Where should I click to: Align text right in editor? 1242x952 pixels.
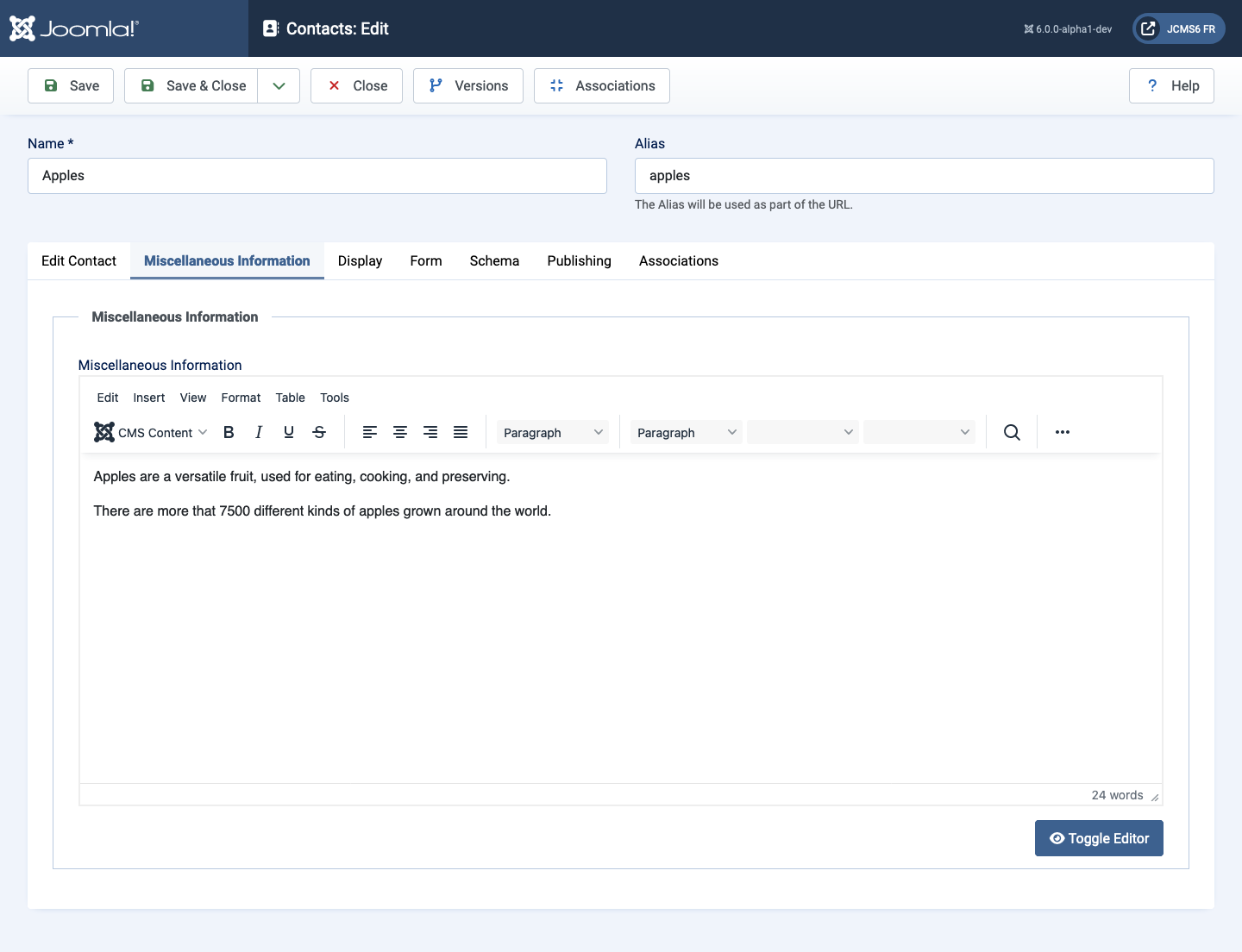(430, 432)
